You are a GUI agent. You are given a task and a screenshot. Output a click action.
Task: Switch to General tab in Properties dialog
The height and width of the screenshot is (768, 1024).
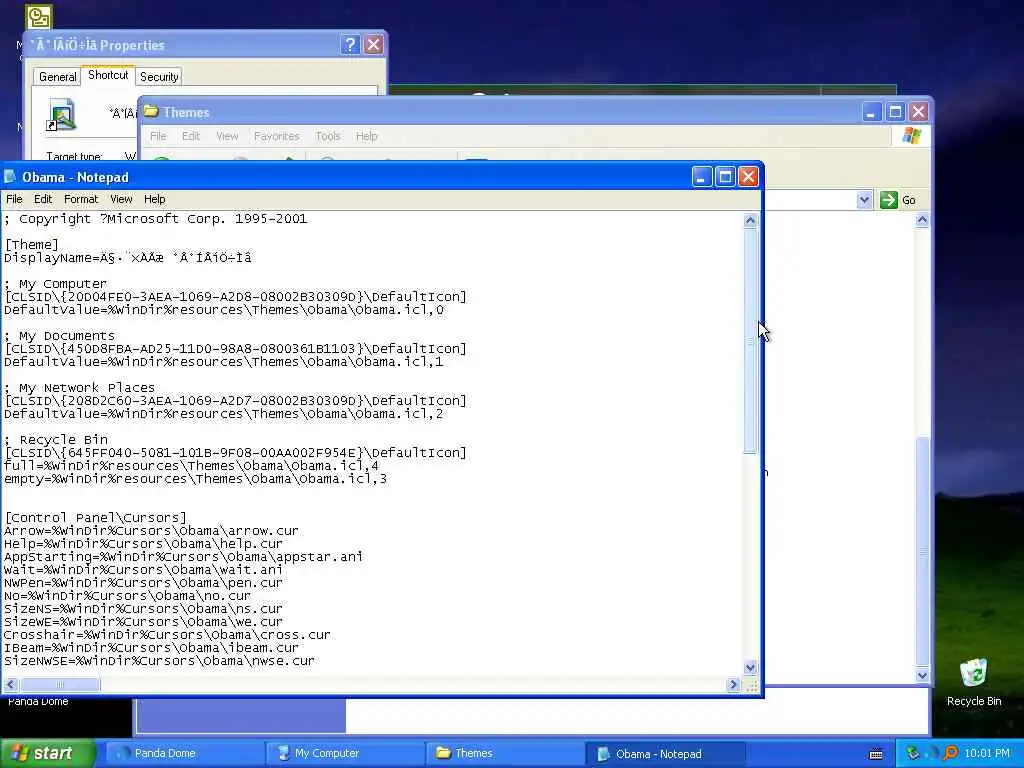pyautogui.click(x=57, y=76)
